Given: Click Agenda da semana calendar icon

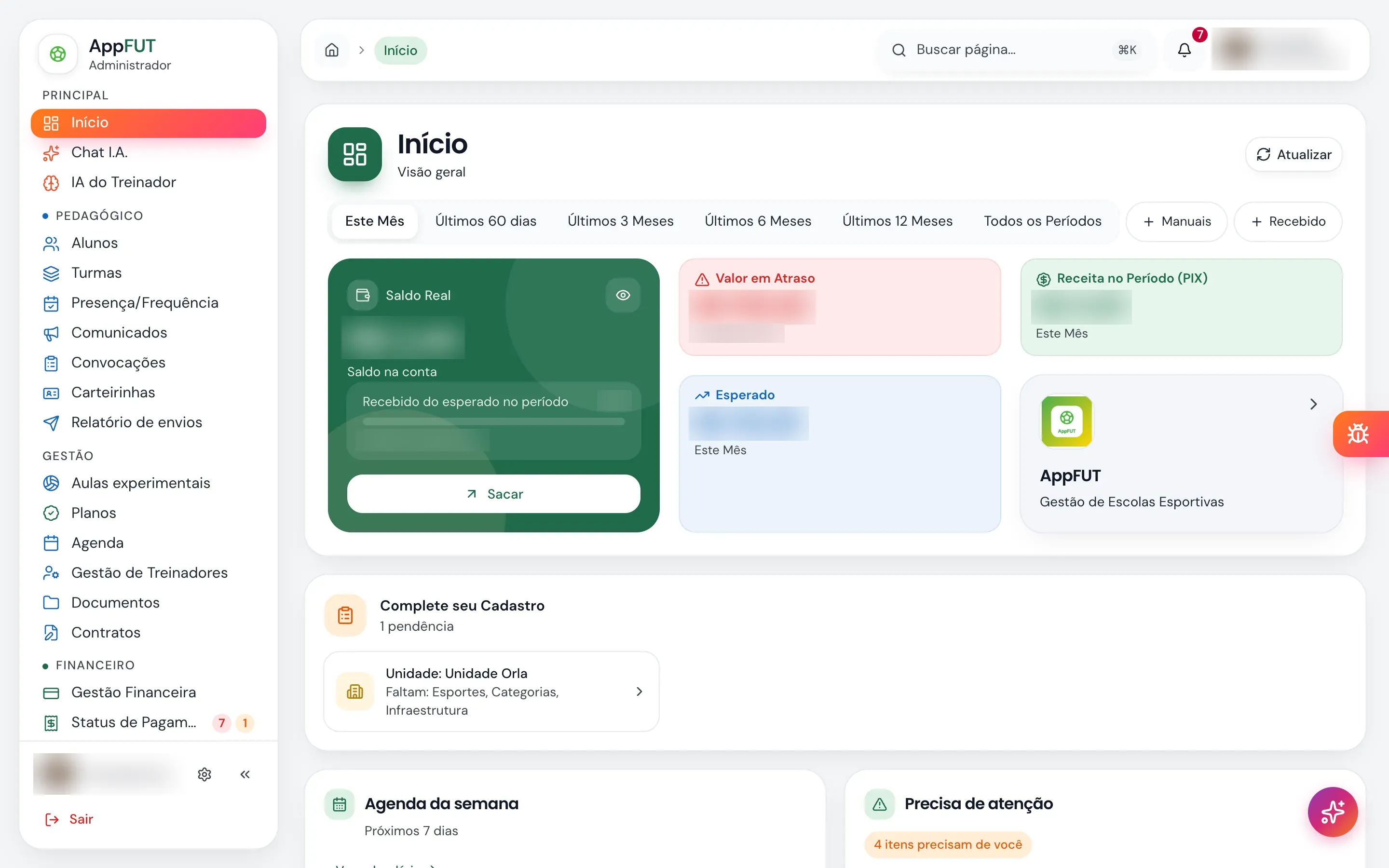Looking at the screenshot, I should (339, 804).
